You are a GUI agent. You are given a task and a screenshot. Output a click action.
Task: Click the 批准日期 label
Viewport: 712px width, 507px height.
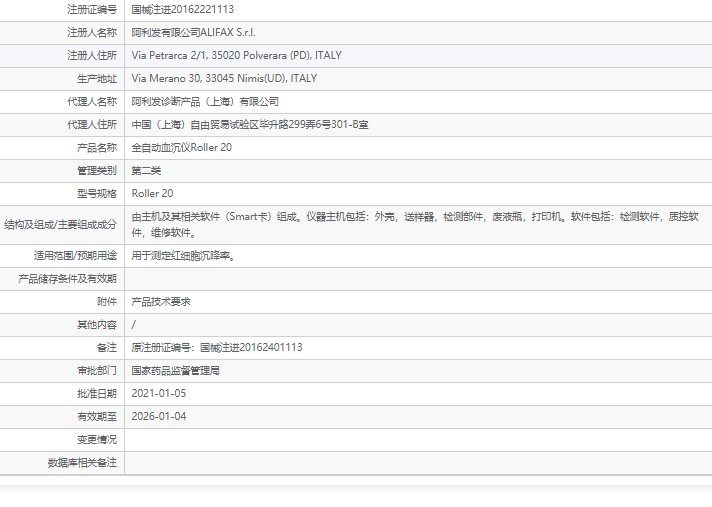(97, 394)
